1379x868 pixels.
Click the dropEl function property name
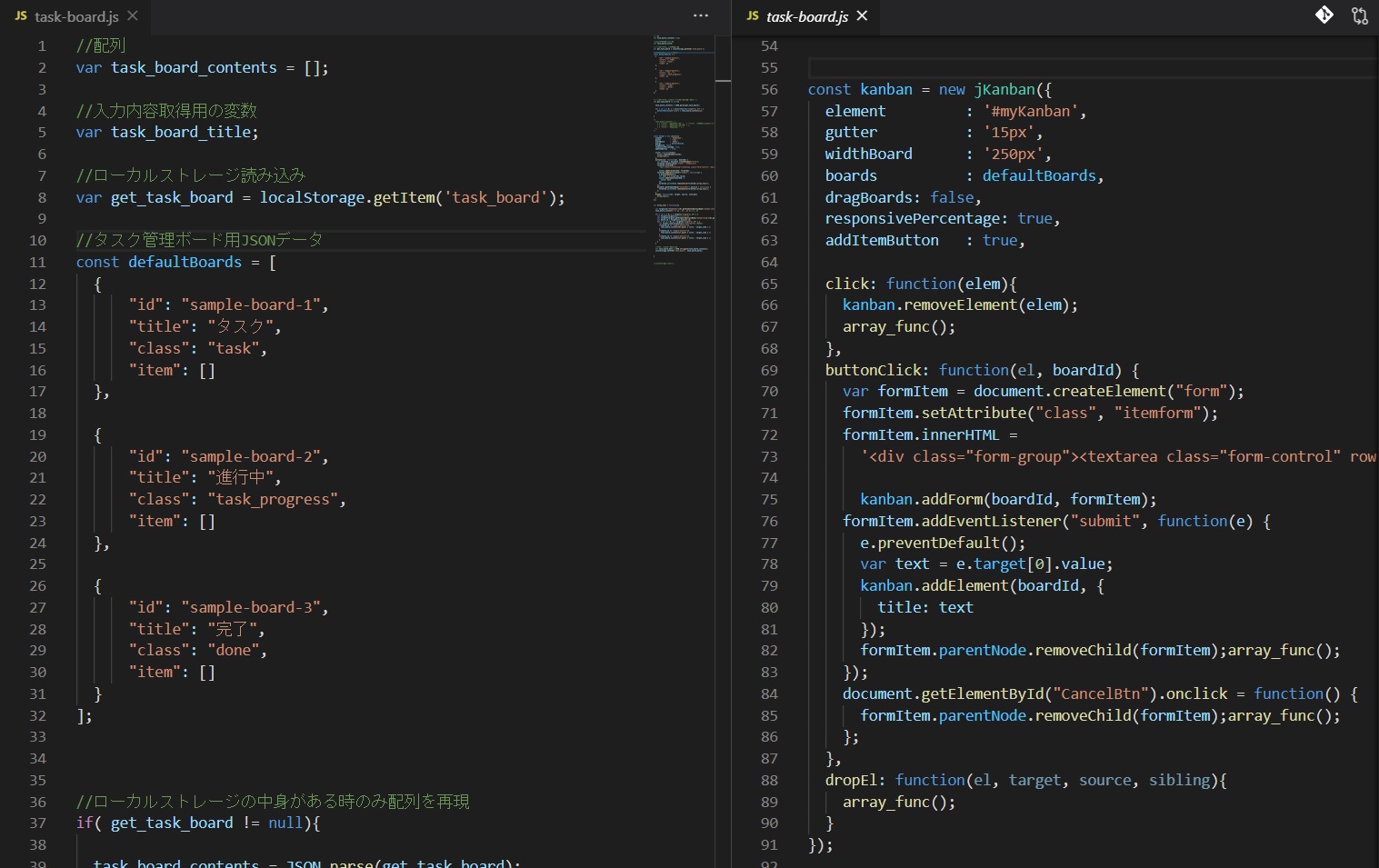pos(851,781)
